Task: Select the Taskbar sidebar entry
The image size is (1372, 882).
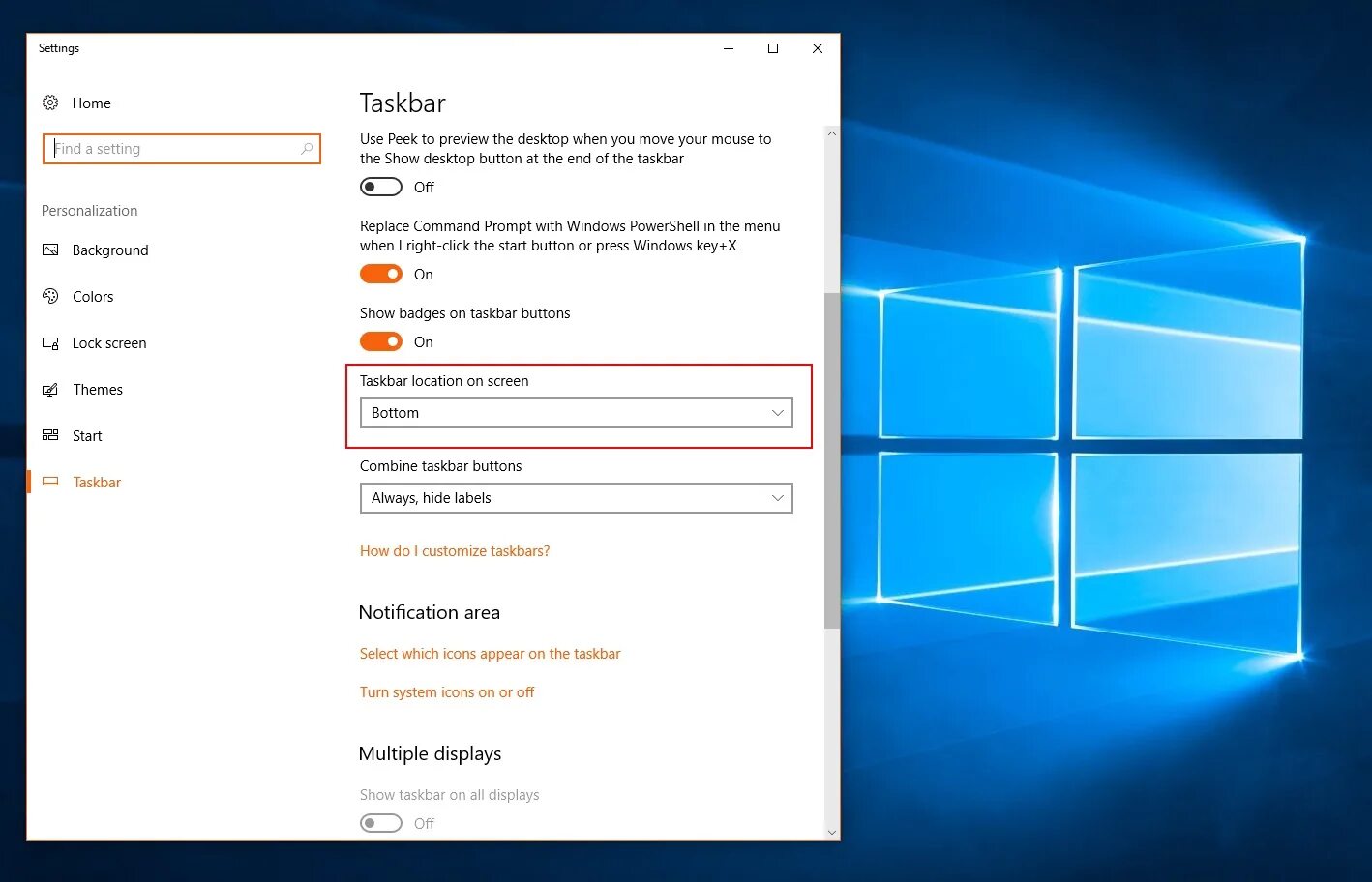Action: pos(97,483)
